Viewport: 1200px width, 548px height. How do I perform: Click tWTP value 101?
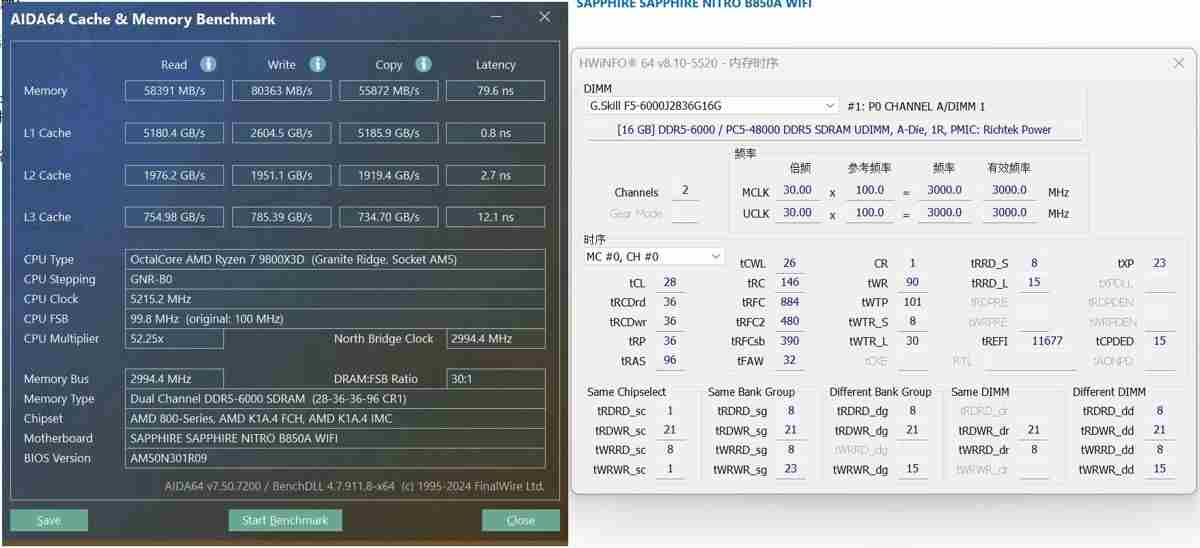click(912, 302)
